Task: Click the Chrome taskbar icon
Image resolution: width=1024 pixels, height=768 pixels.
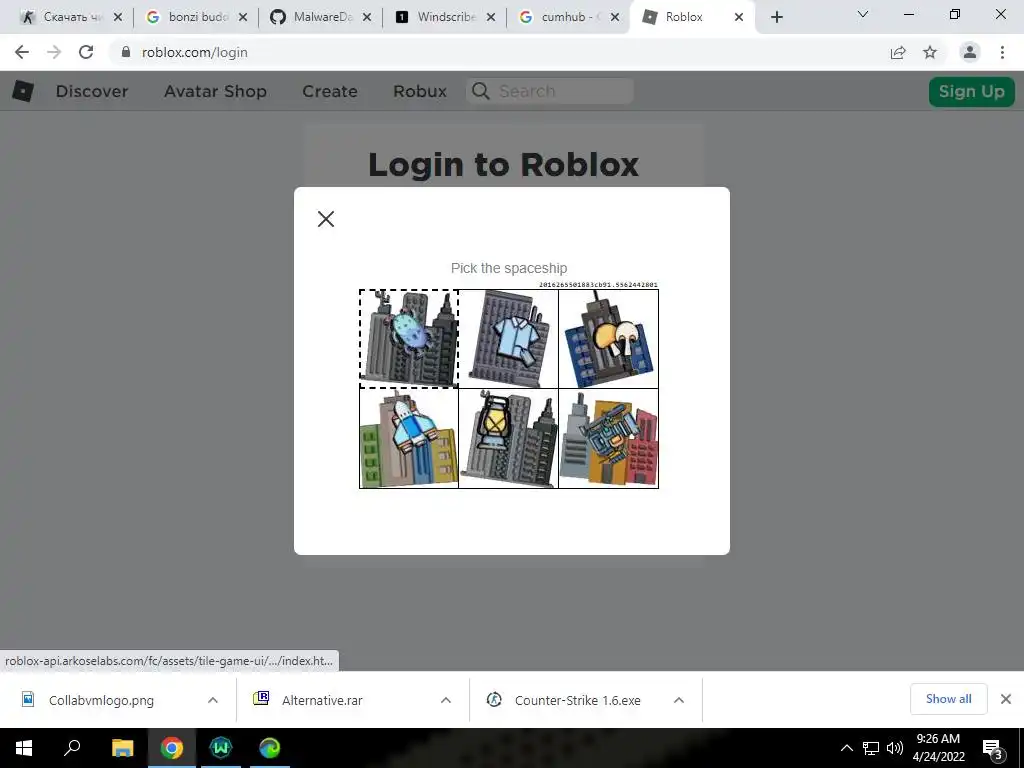Action: [172, 748]
